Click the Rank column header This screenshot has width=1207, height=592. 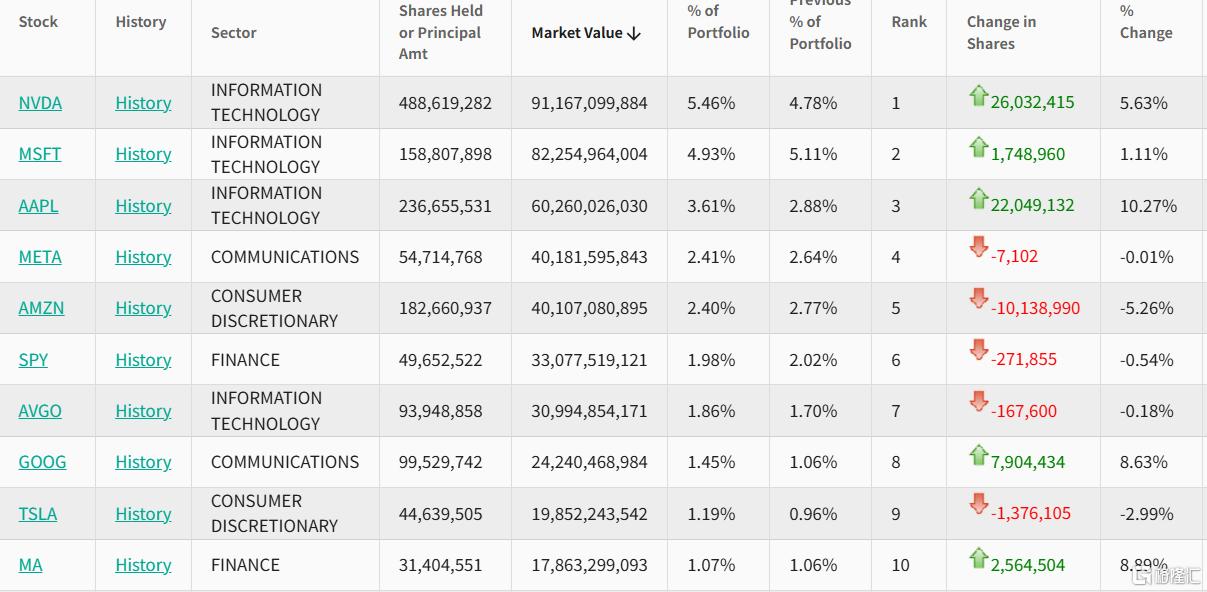(909, 22)
